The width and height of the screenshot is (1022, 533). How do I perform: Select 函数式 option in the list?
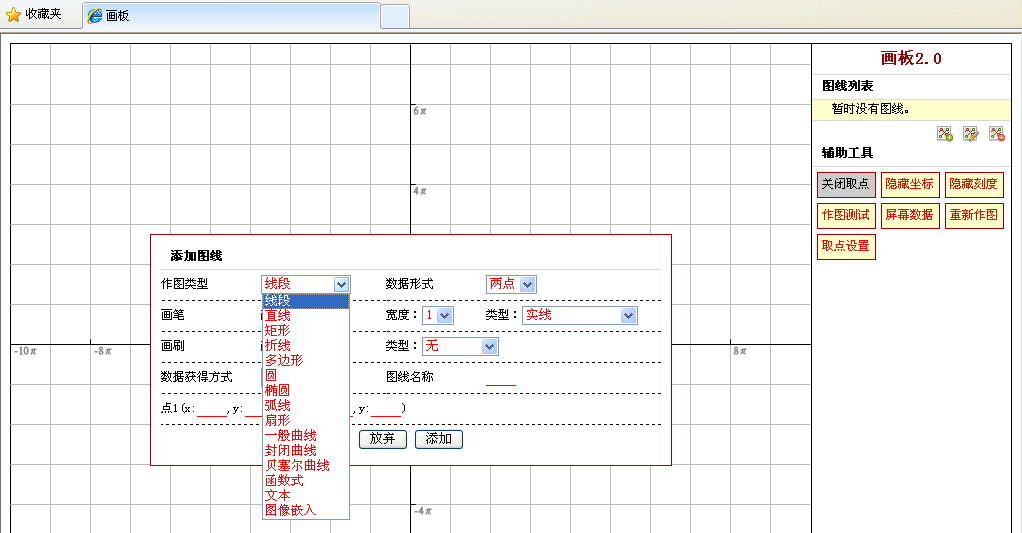pos(284,480)
